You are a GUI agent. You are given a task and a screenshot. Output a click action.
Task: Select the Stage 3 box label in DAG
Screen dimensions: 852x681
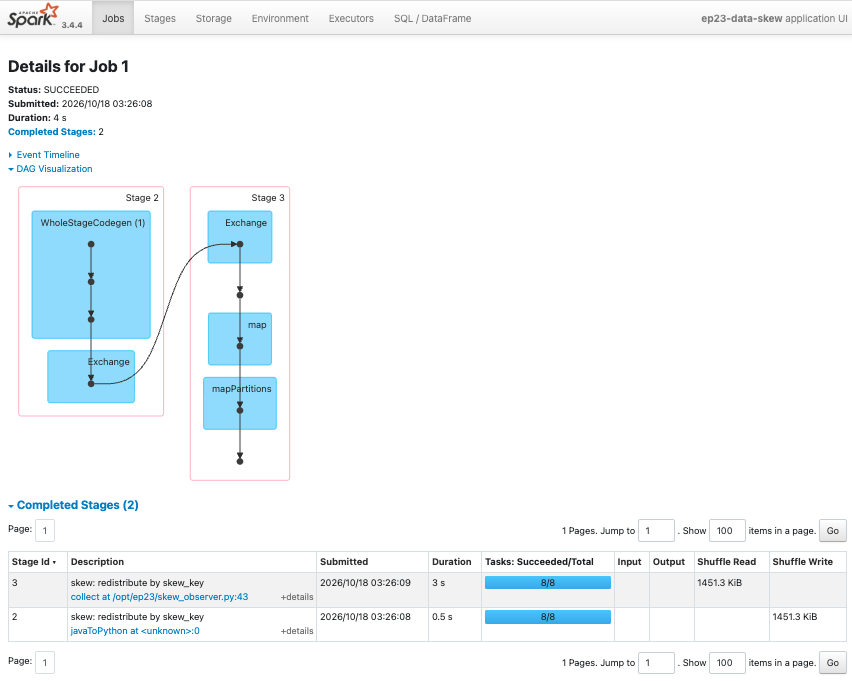tap(268, 198)
